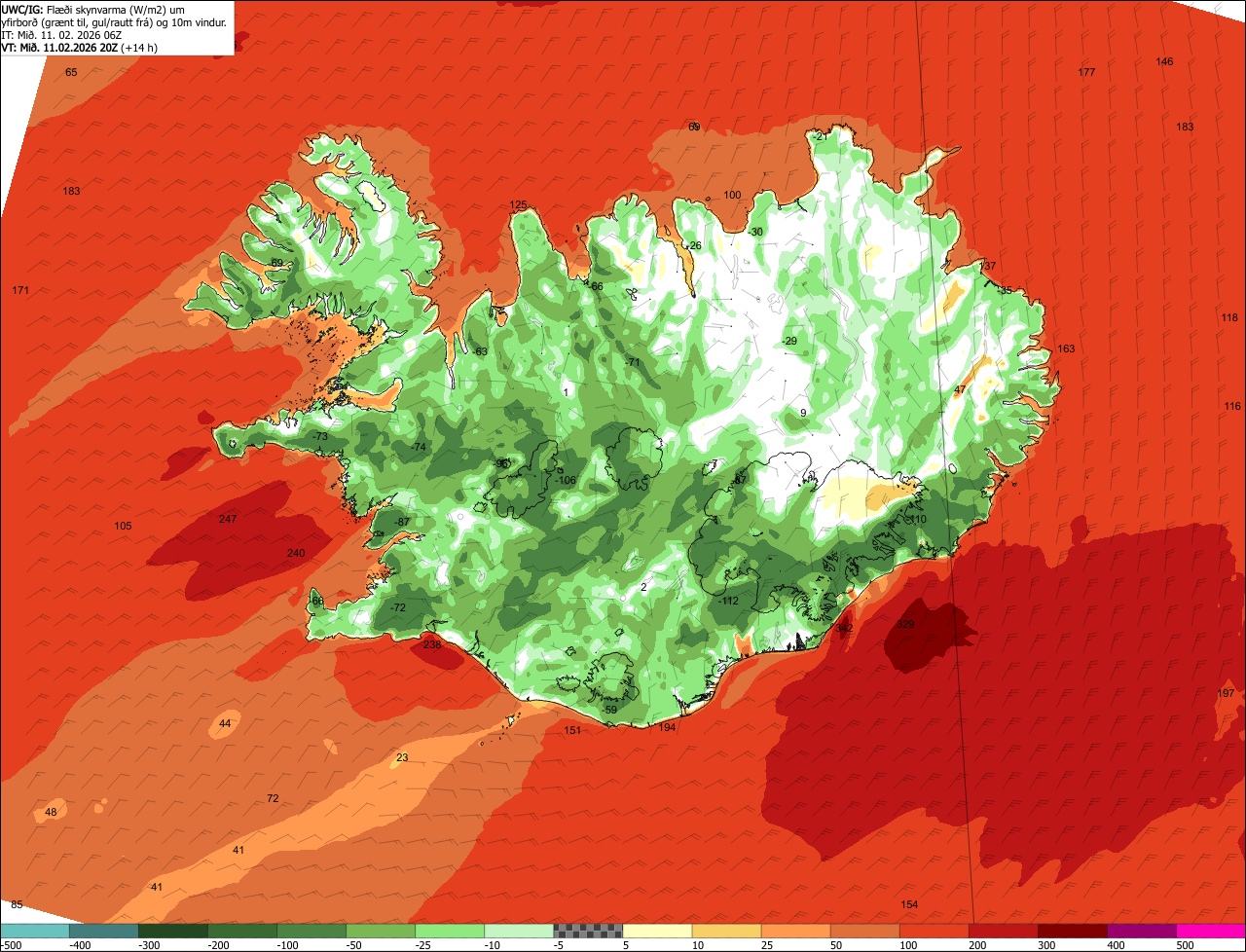This screenshot has height=952, width=1246.
Task: Click the map value 238
Action: (x=432, y=644)
